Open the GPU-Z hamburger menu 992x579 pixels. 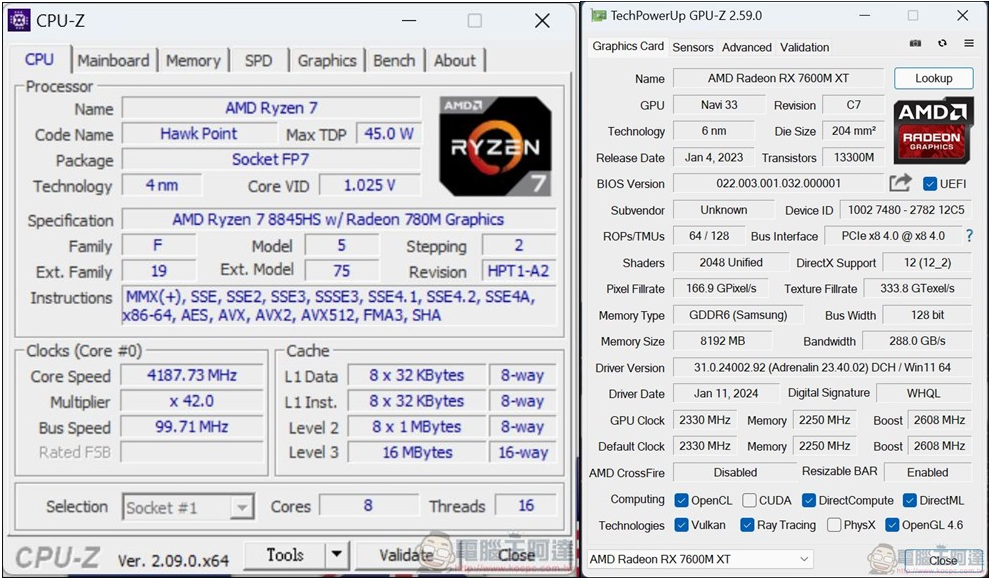tap(969, 44)
